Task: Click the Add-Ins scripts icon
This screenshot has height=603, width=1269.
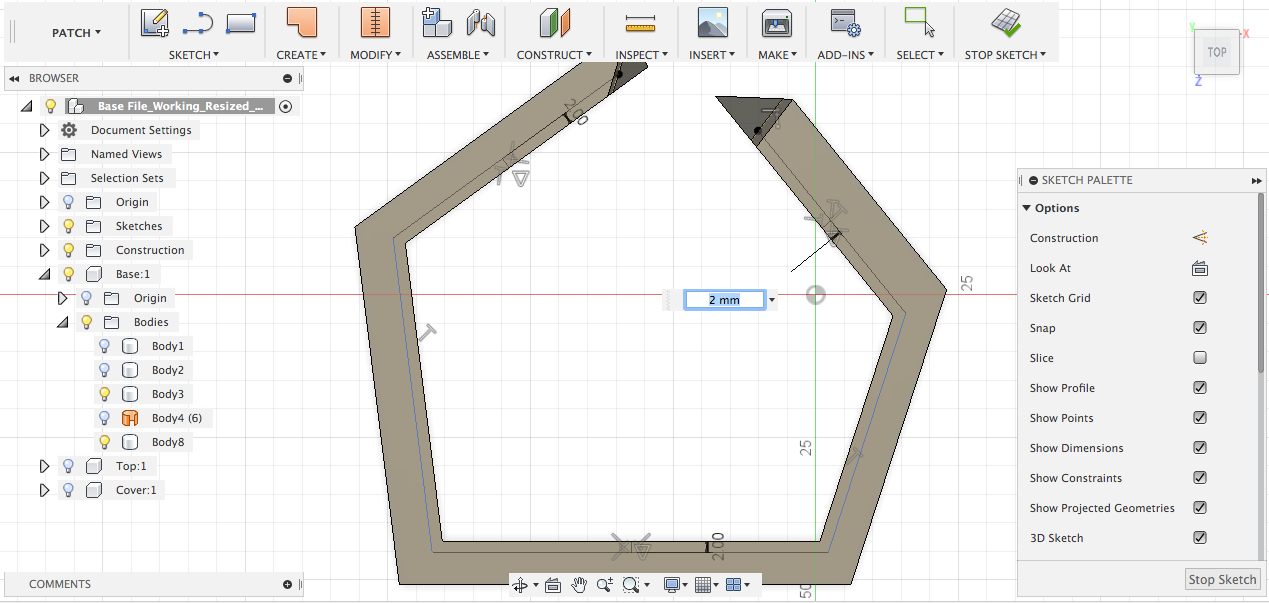Action: pos(846,22)
